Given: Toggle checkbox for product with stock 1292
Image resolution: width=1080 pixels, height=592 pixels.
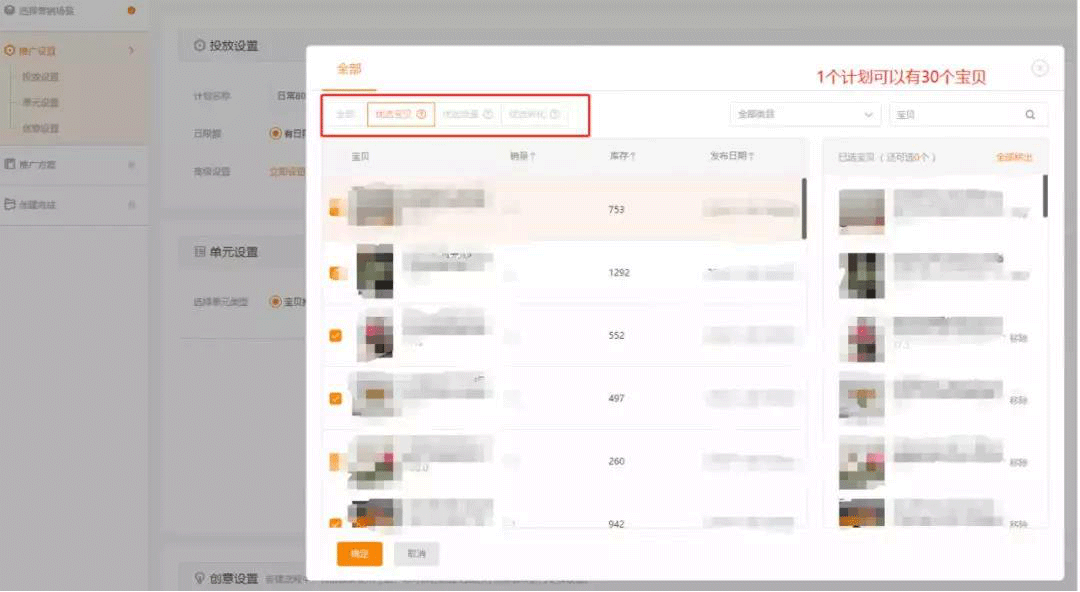Looking at the screenshot, I should (x=335, y=273).
